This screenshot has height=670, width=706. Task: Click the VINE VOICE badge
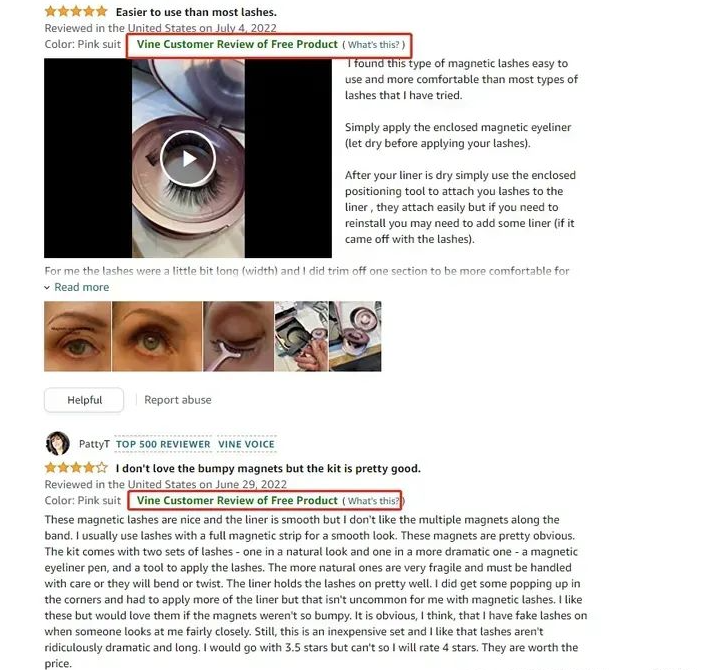(246, 444)
